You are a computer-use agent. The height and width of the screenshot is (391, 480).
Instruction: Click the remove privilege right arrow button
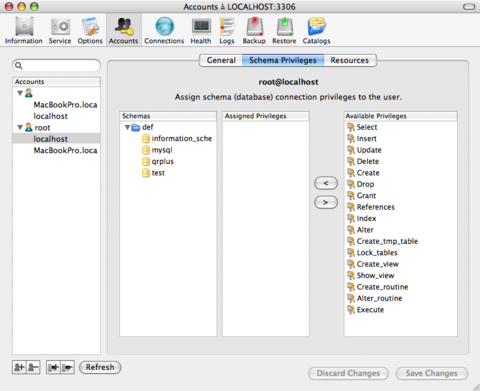[326, 203]
